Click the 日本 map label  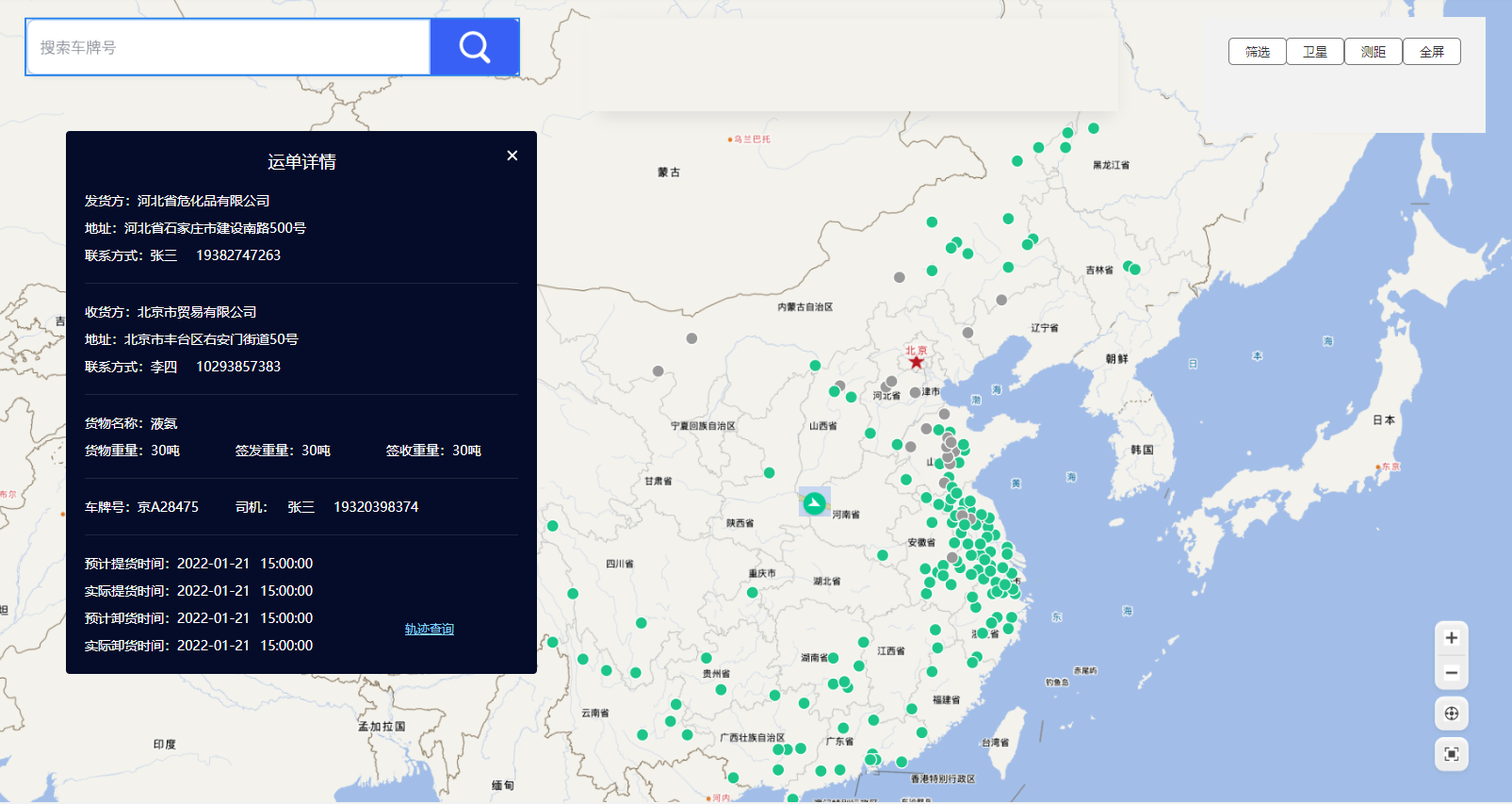[1384, 420]
